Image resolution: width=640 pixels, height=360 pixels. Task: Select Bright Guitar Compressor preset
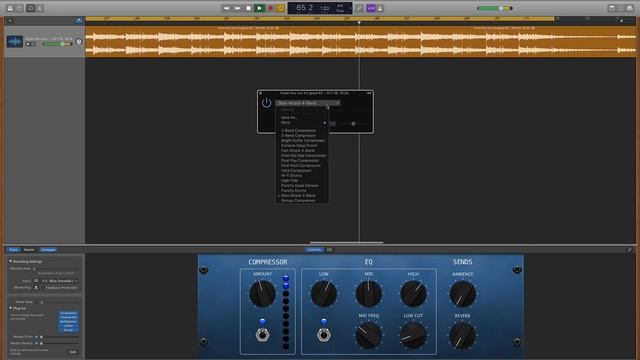click(x=302, y=140)
